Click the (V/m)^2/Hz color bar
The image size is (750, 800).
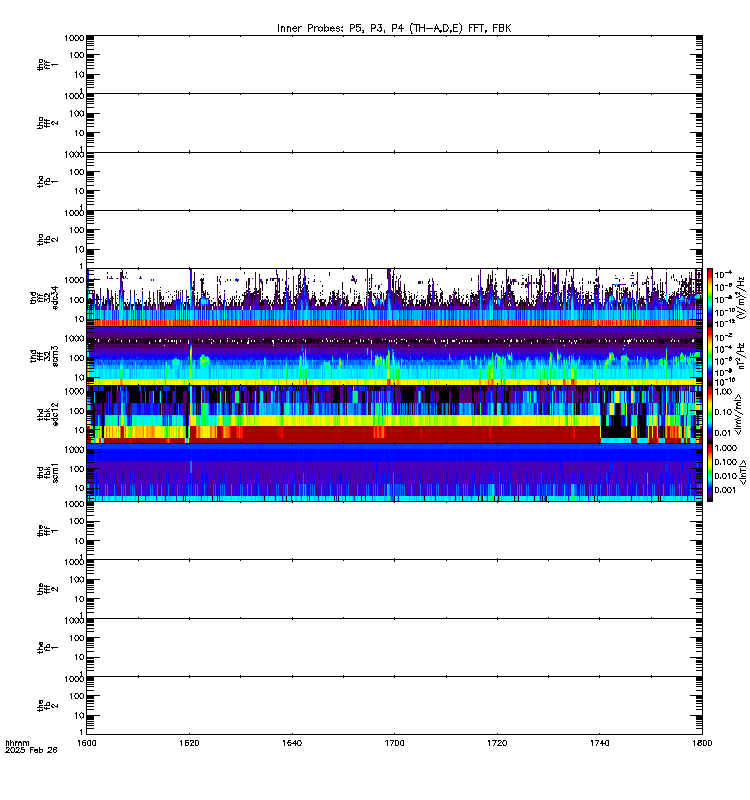pyautogui.click(x=710, y=297)
